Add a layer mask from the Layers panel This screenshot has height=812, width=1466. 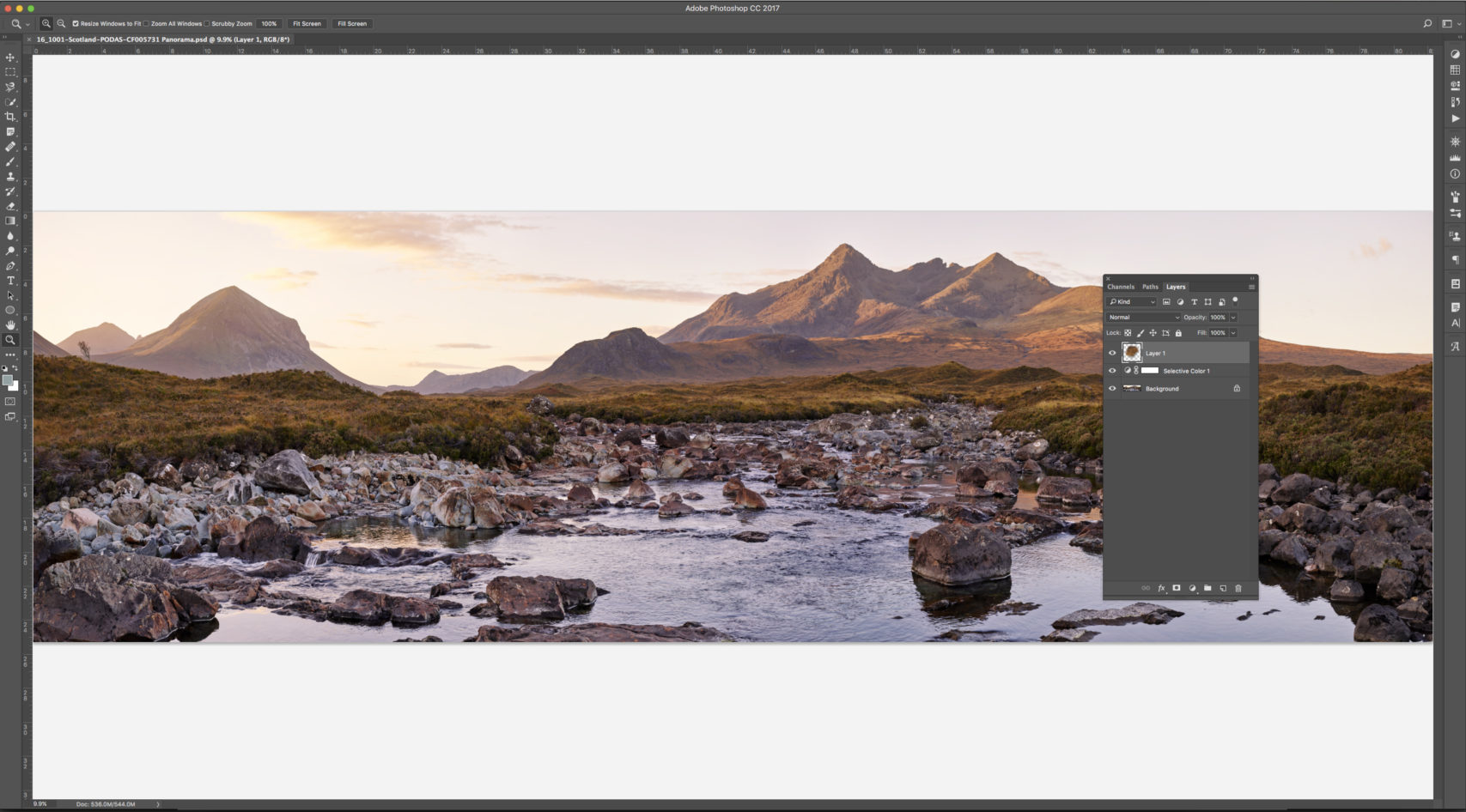[x=1176, y=588]
